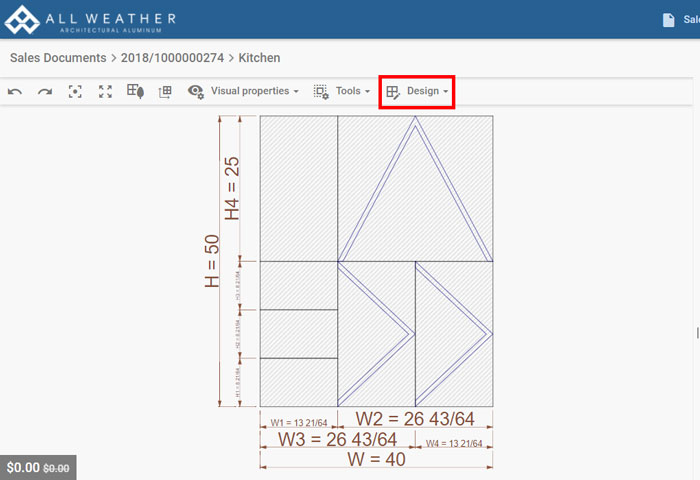Select the tall upper-left window pane
Viewport: 700px width, 480px height.
(x=298, y=188)
